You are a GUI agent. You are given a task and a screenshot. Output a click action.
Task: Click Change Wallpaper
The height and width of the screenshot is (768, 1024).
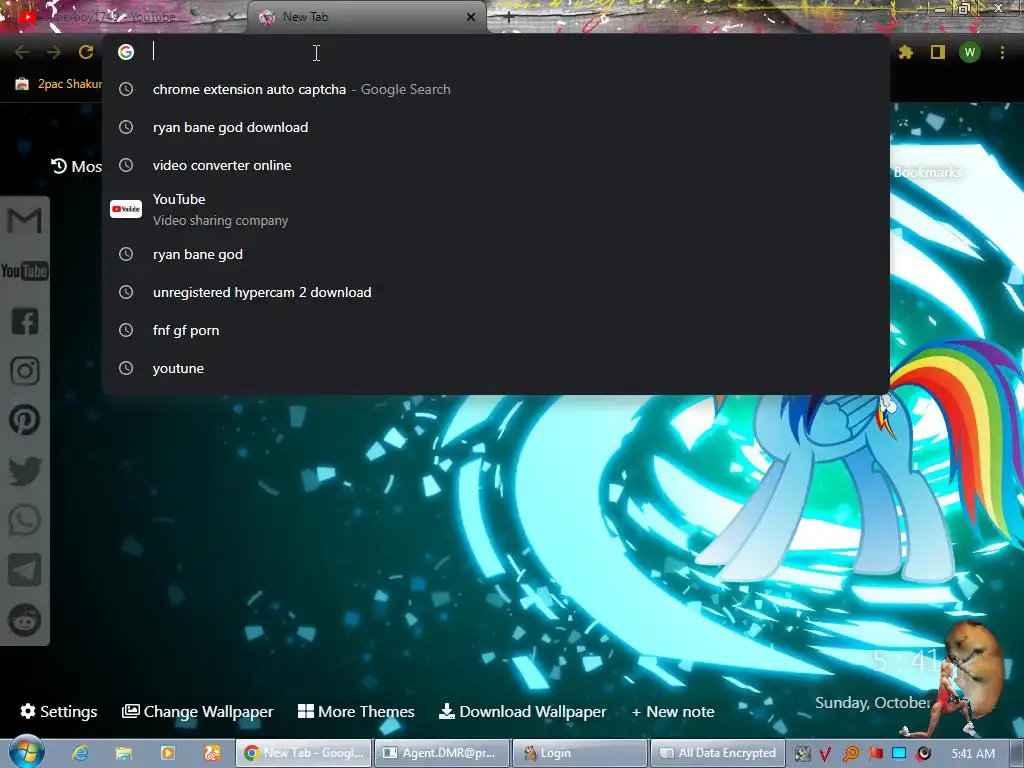click(198, 711)
